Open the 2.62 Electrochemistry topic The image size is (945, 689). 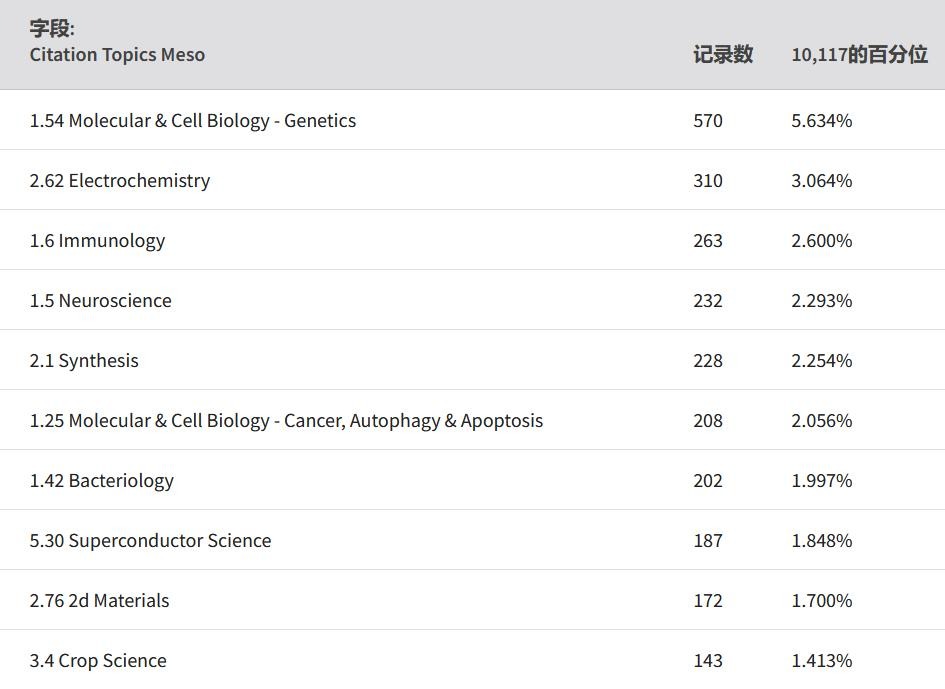120,180
